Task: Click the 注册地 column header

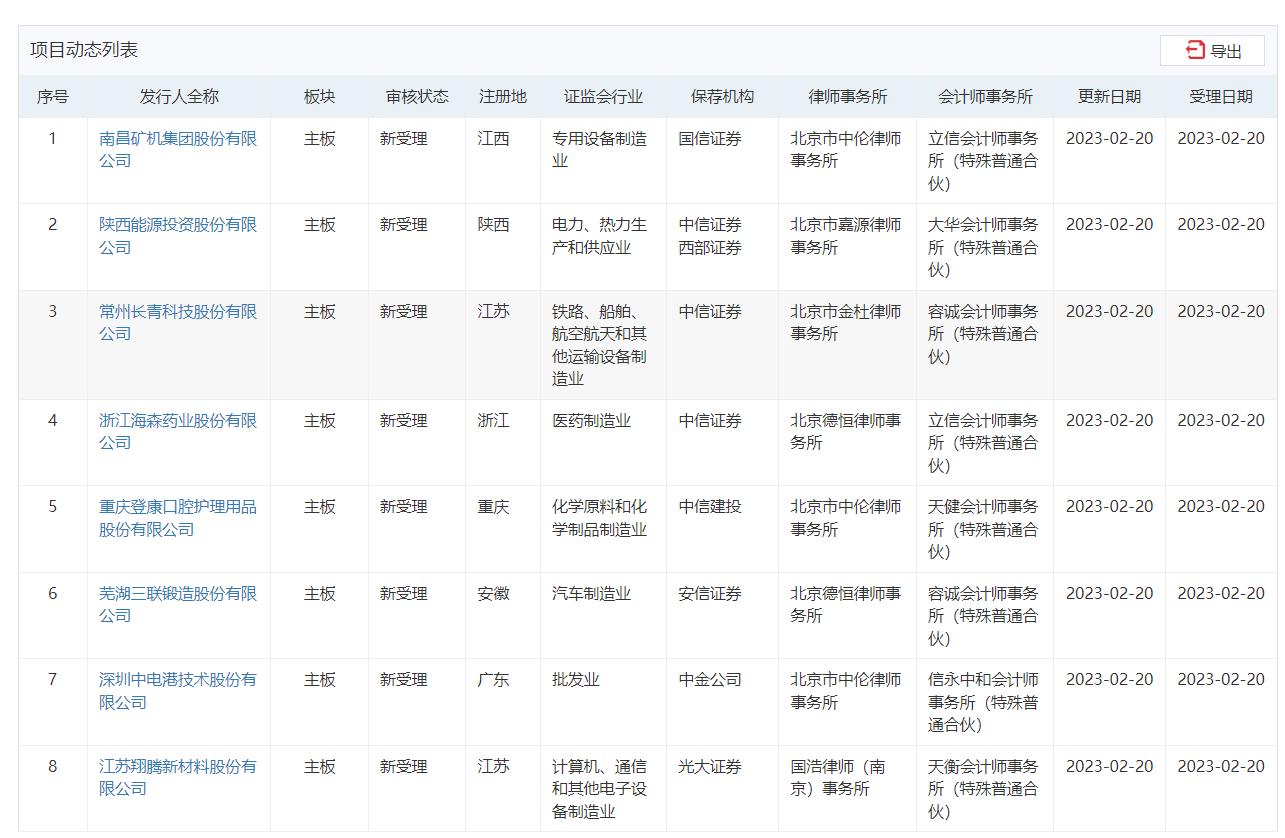Action: coord(503,97)
